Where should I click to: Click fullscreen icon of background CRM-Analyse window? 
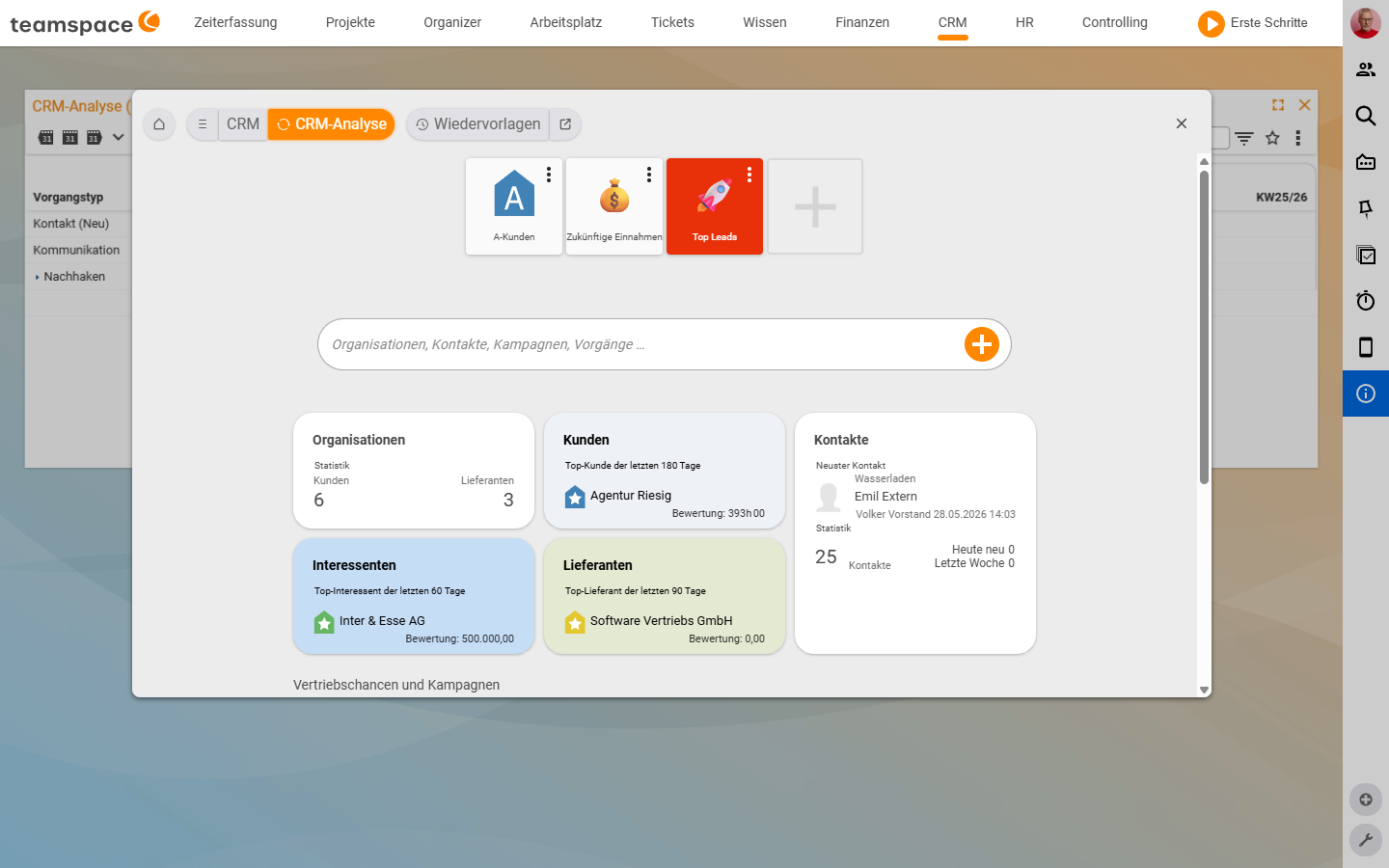tap(1278, 105)
